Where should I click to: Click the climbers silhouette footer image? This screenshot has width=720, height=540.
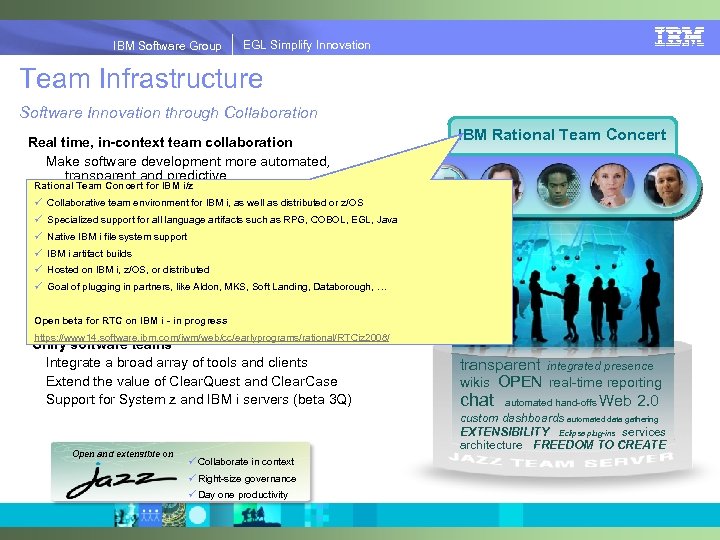(x=256, y=515)
